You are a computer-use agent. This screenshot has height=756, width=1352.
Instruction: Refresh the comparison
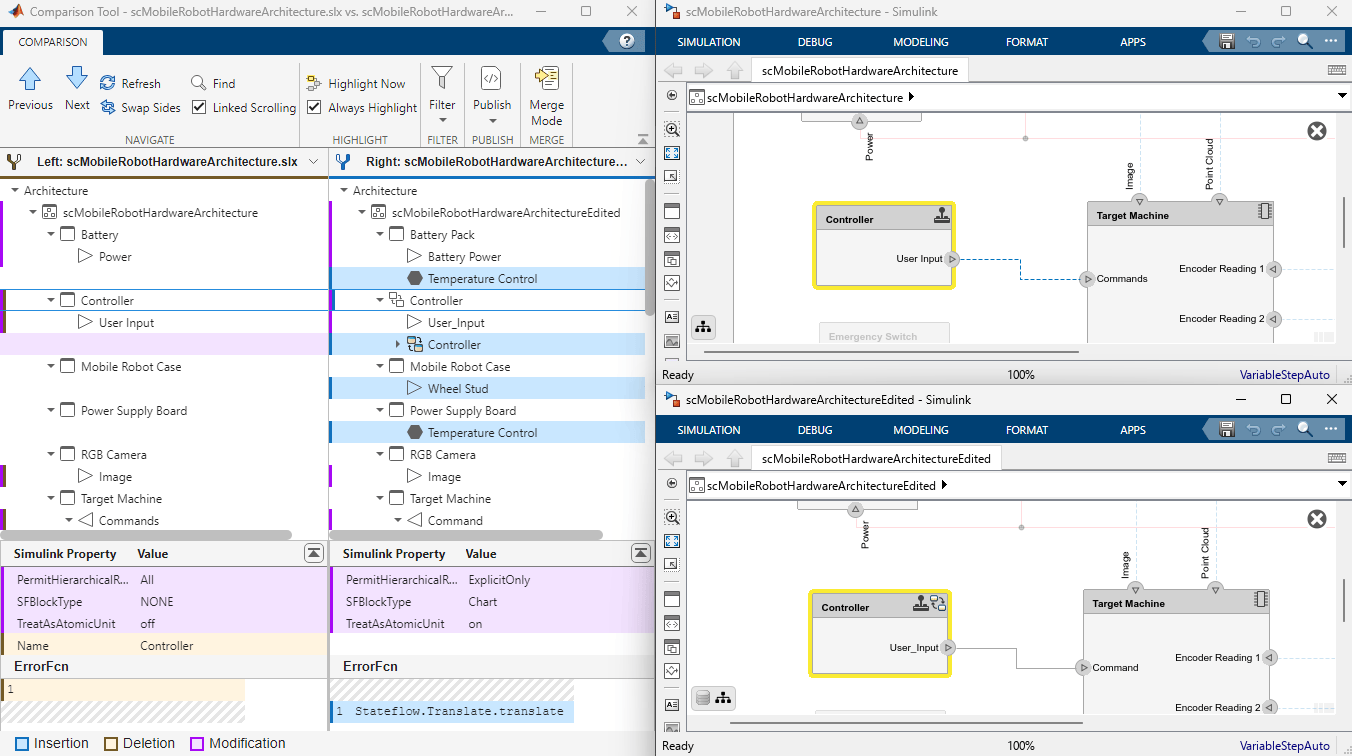[130, 83]
